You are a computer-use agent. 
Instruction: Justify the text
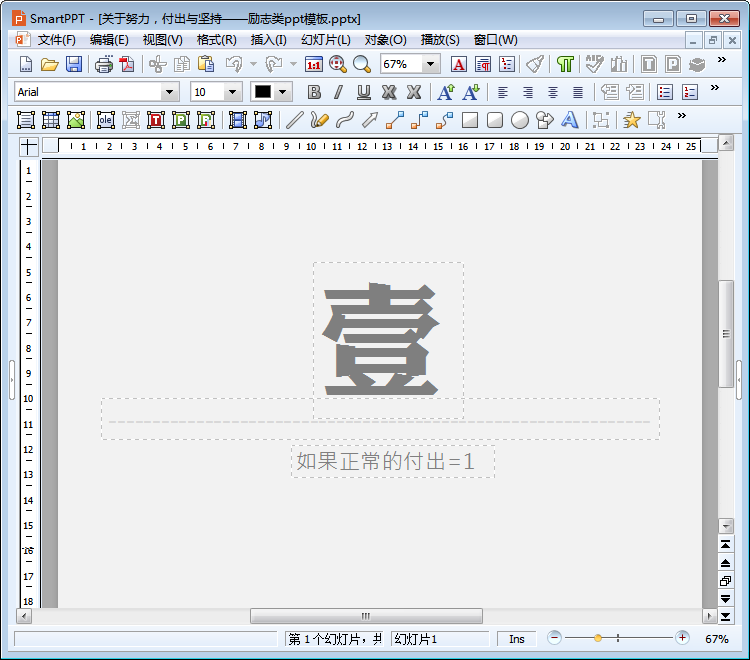click(578, 92)
